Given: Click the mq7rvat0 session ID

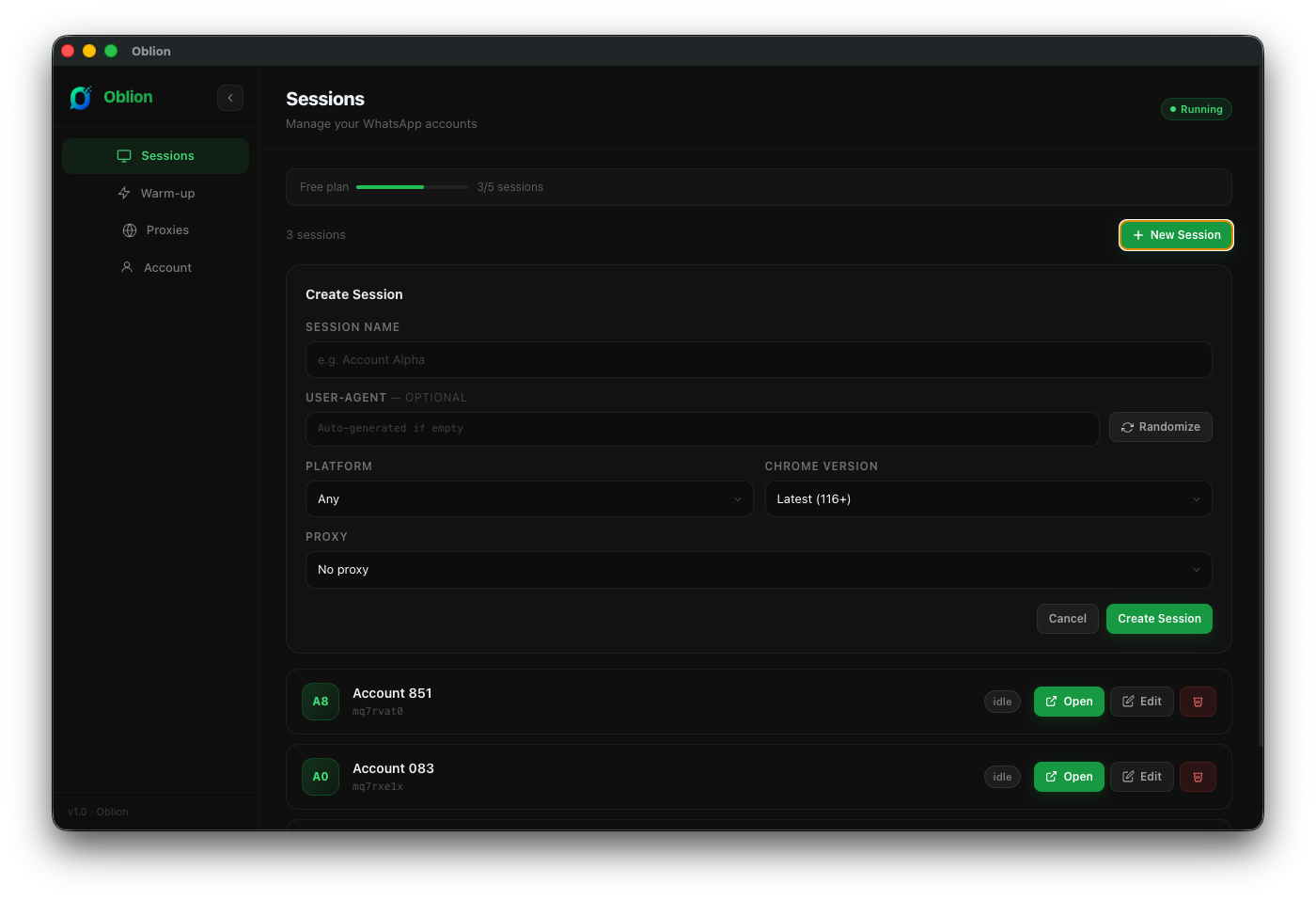Looking at the screenshot, I should [378, 712].
